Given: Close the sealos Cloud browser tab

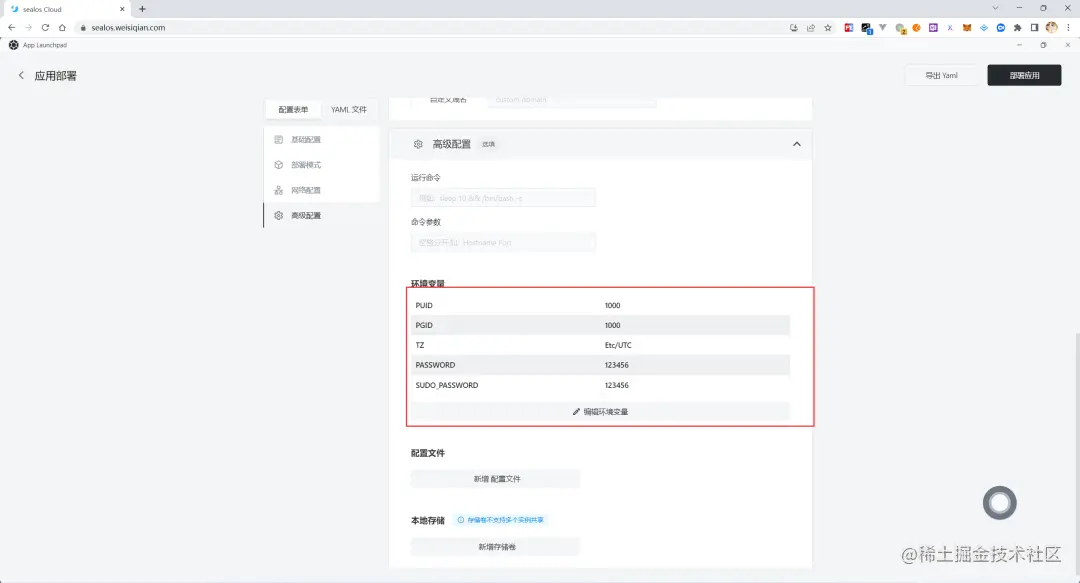Looking at the screenshot, I should (122, 9).
